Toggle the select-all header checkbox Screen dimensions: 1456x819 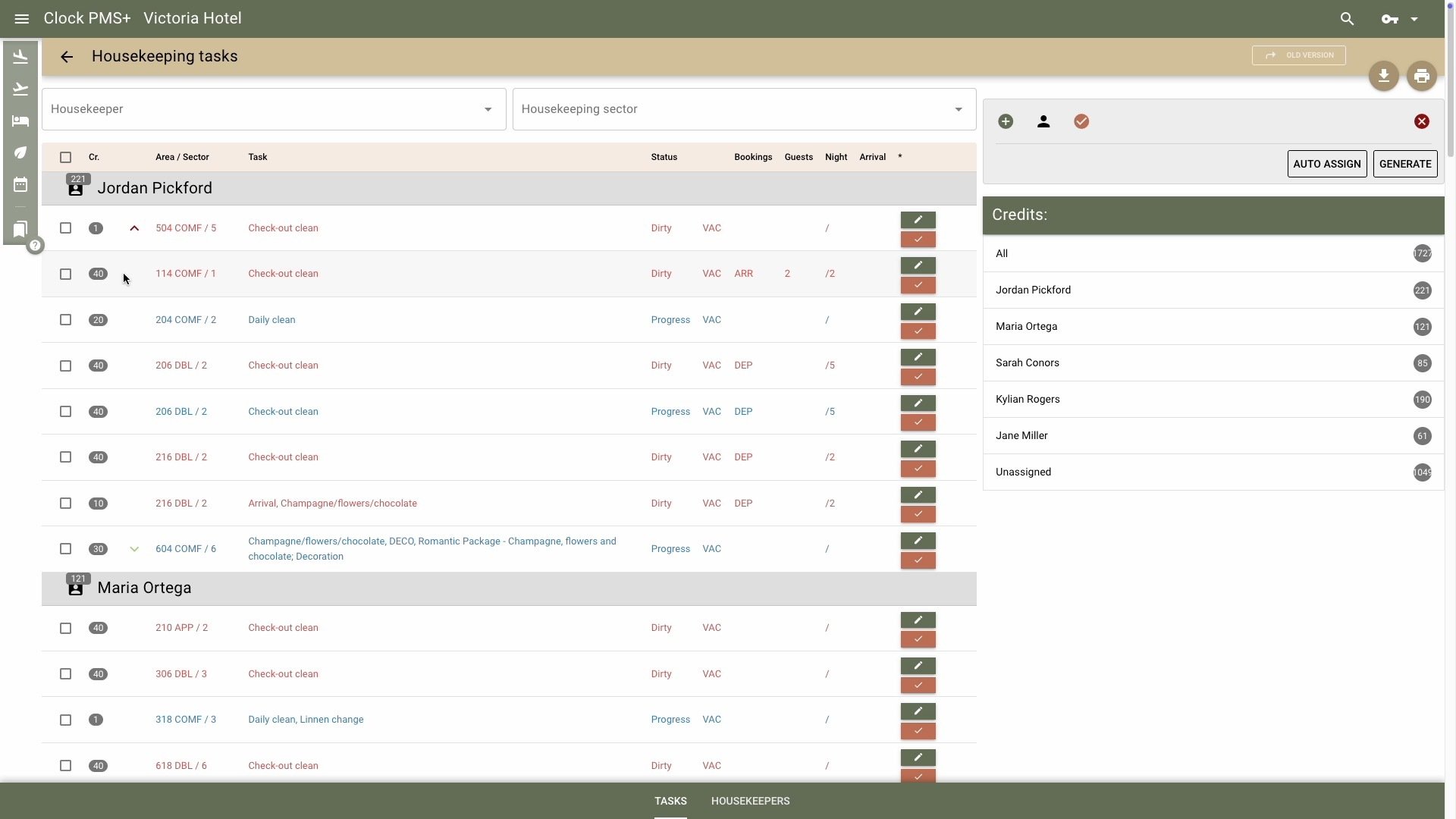tap(66, 157)
